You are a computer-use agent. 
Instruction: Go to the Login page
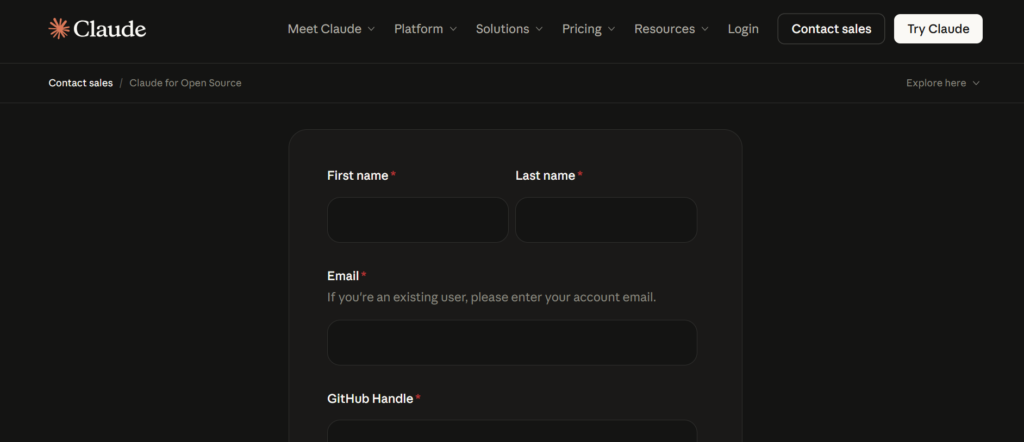click(x=743, y=29)
